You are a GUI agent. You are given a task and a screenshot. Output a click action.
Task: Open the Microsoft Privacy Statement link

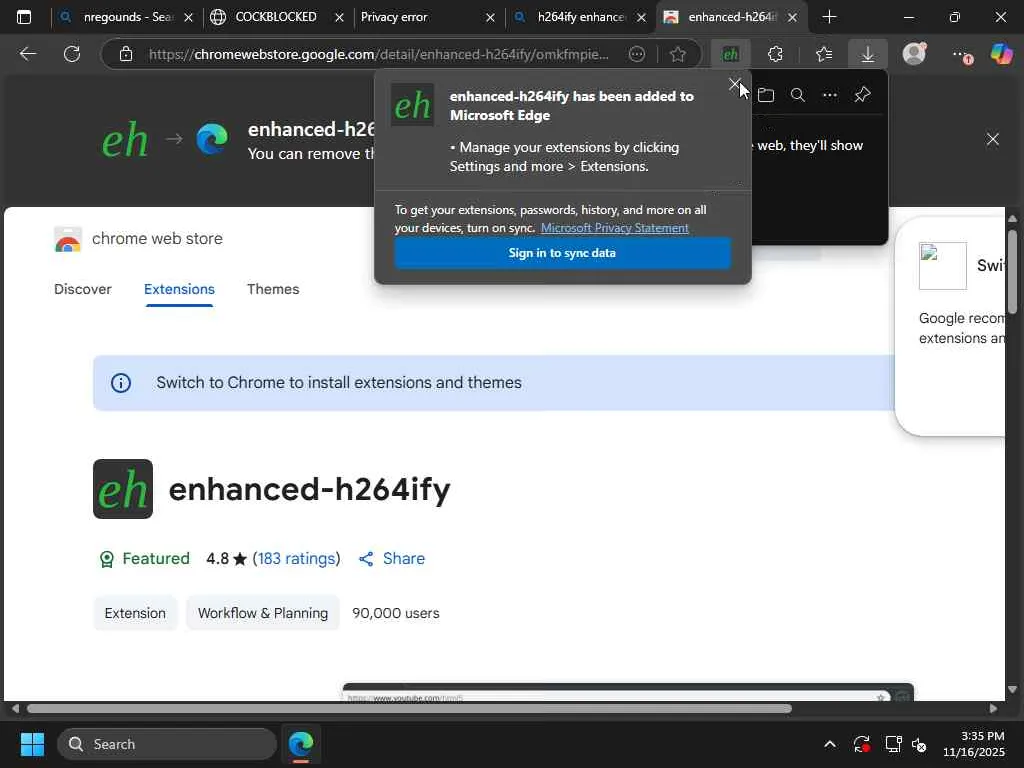(x=615, y=228)
